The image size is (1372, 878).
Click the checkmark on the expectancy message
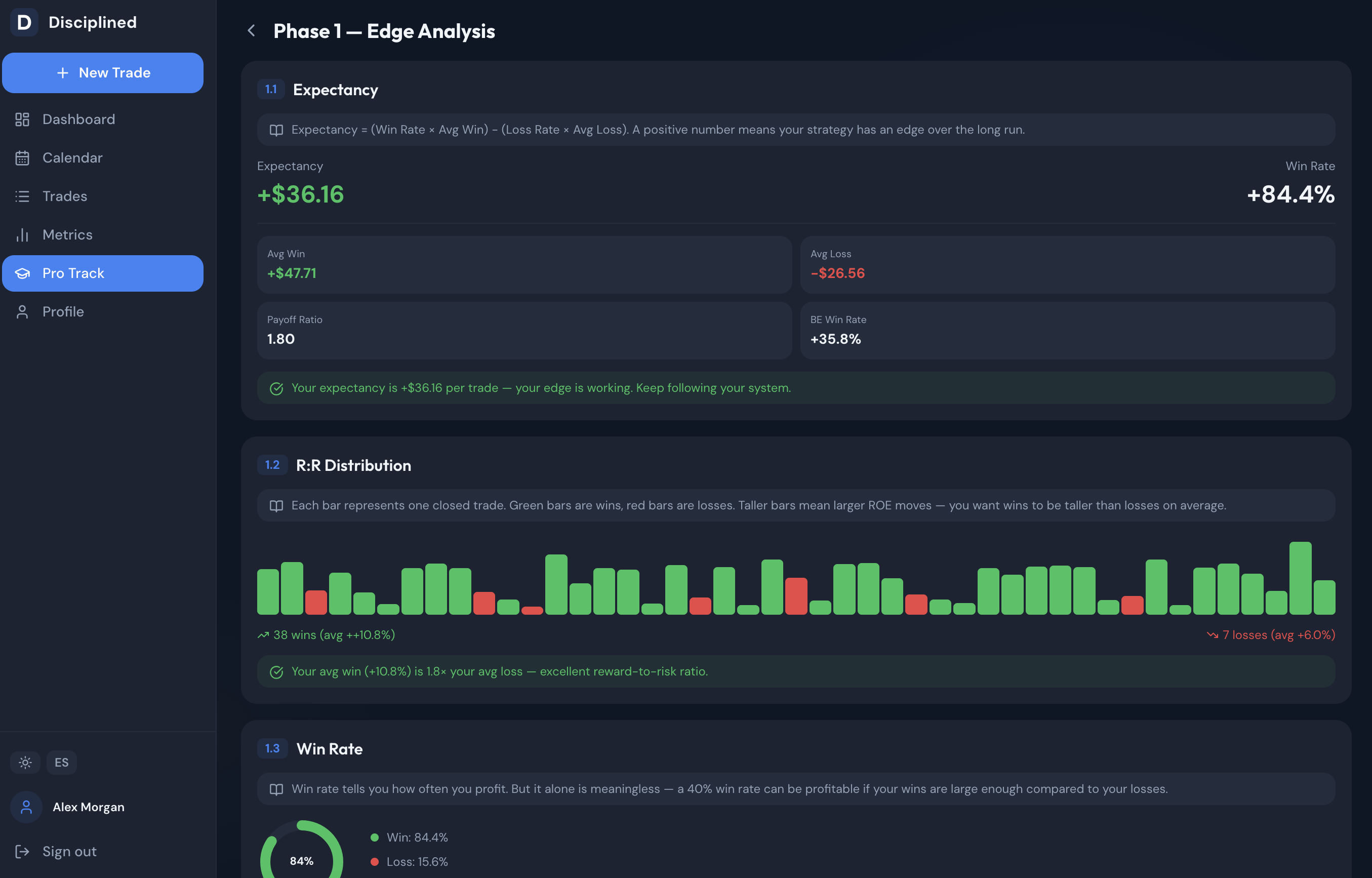(277, 388)
